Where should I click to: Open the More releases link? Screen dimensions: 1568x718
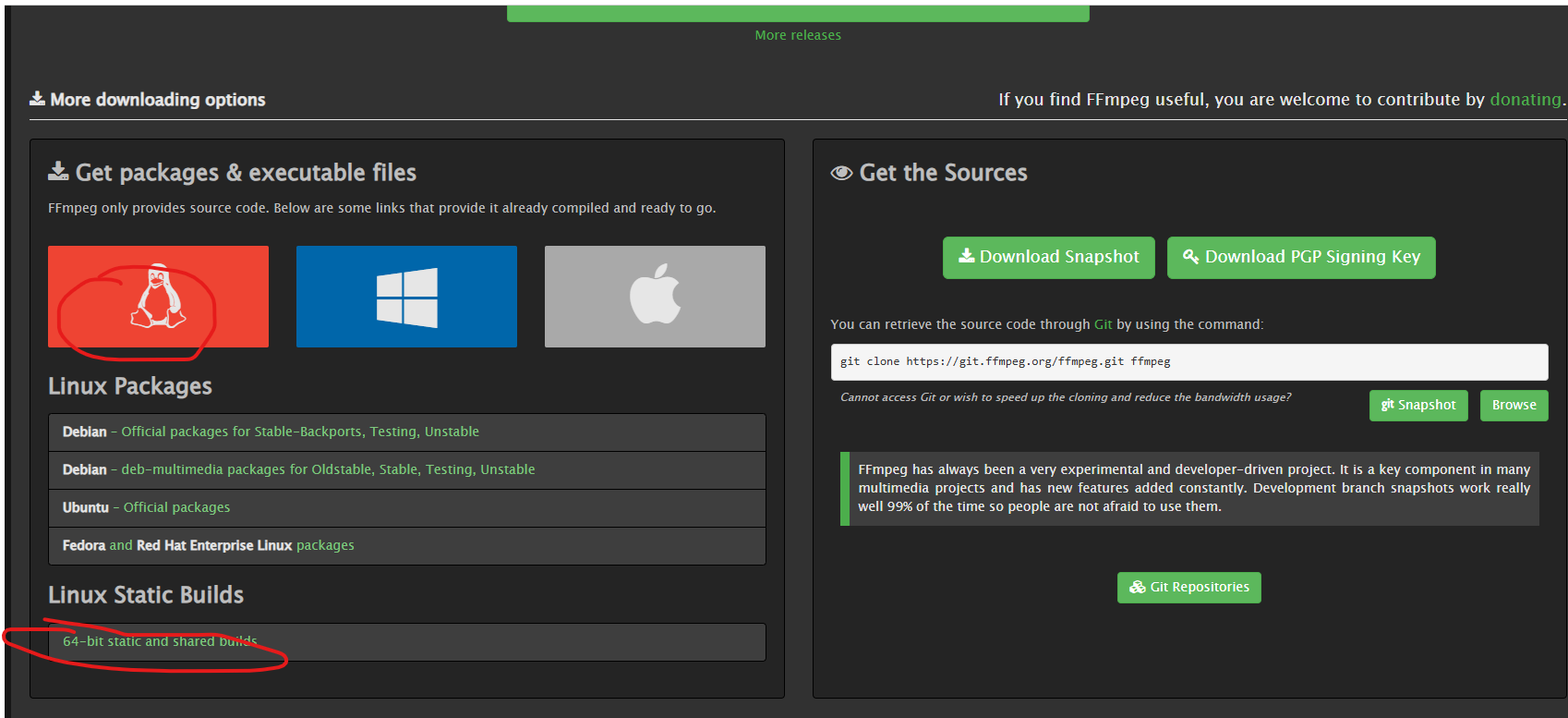point(798,35)
